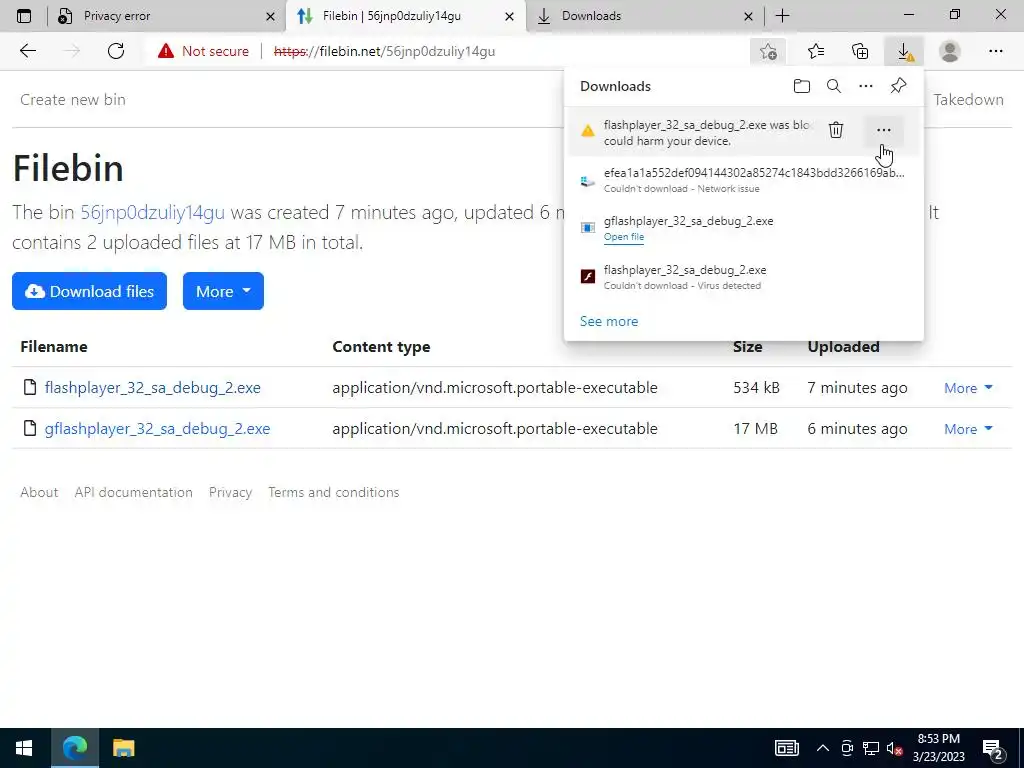Open a new tab with plus icon
This screenshot has height=768, width=1024.
click(782, 16)
